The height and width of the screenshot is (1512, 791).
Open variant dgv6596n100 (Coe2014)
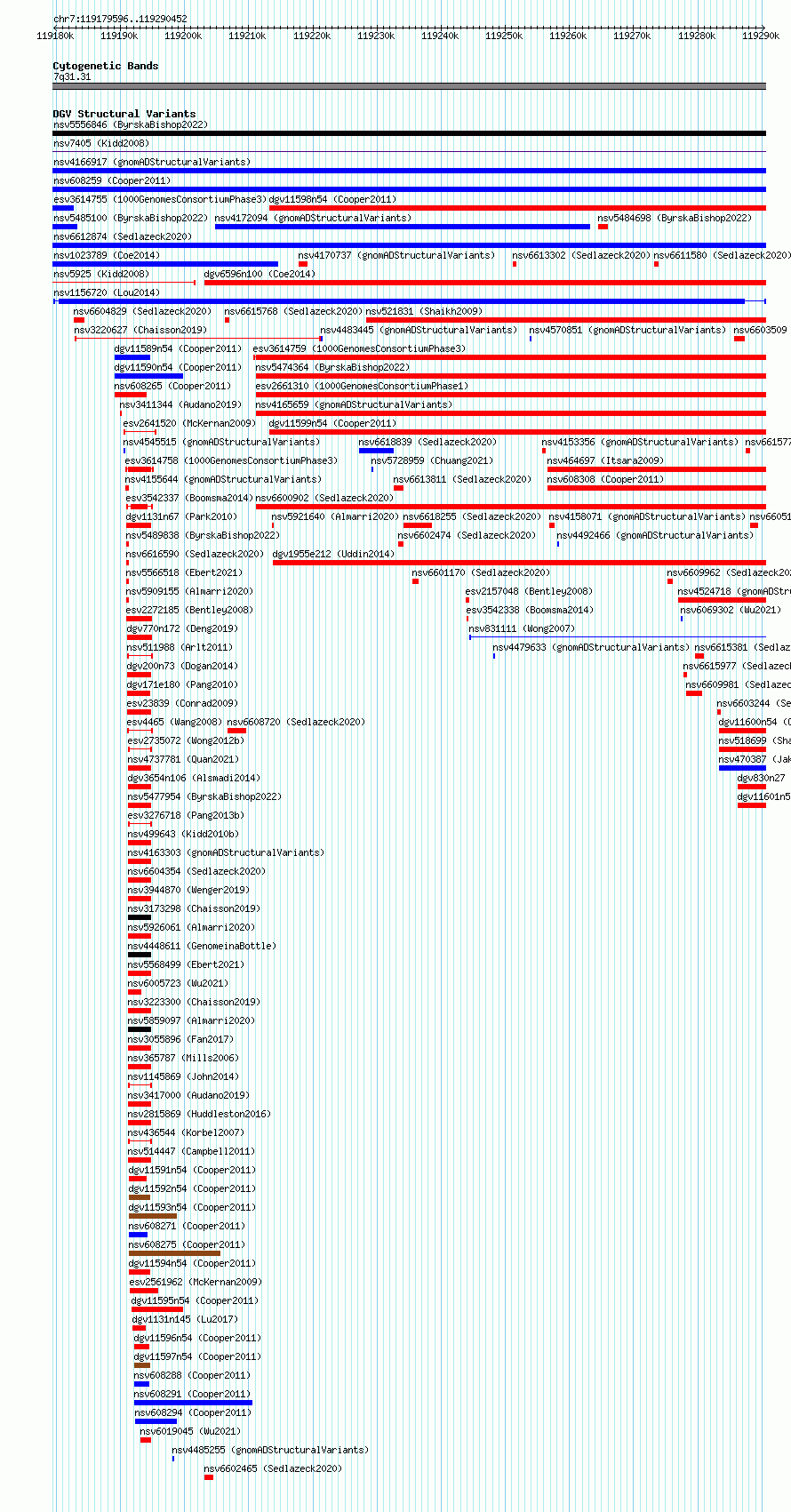pyautogui.click(x=260, y=274)
